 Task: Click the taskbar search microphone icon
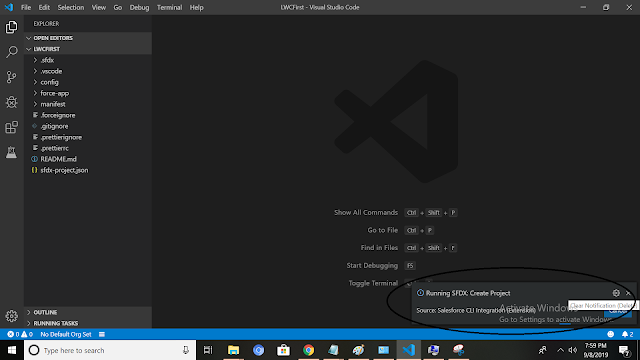(186, 350)
